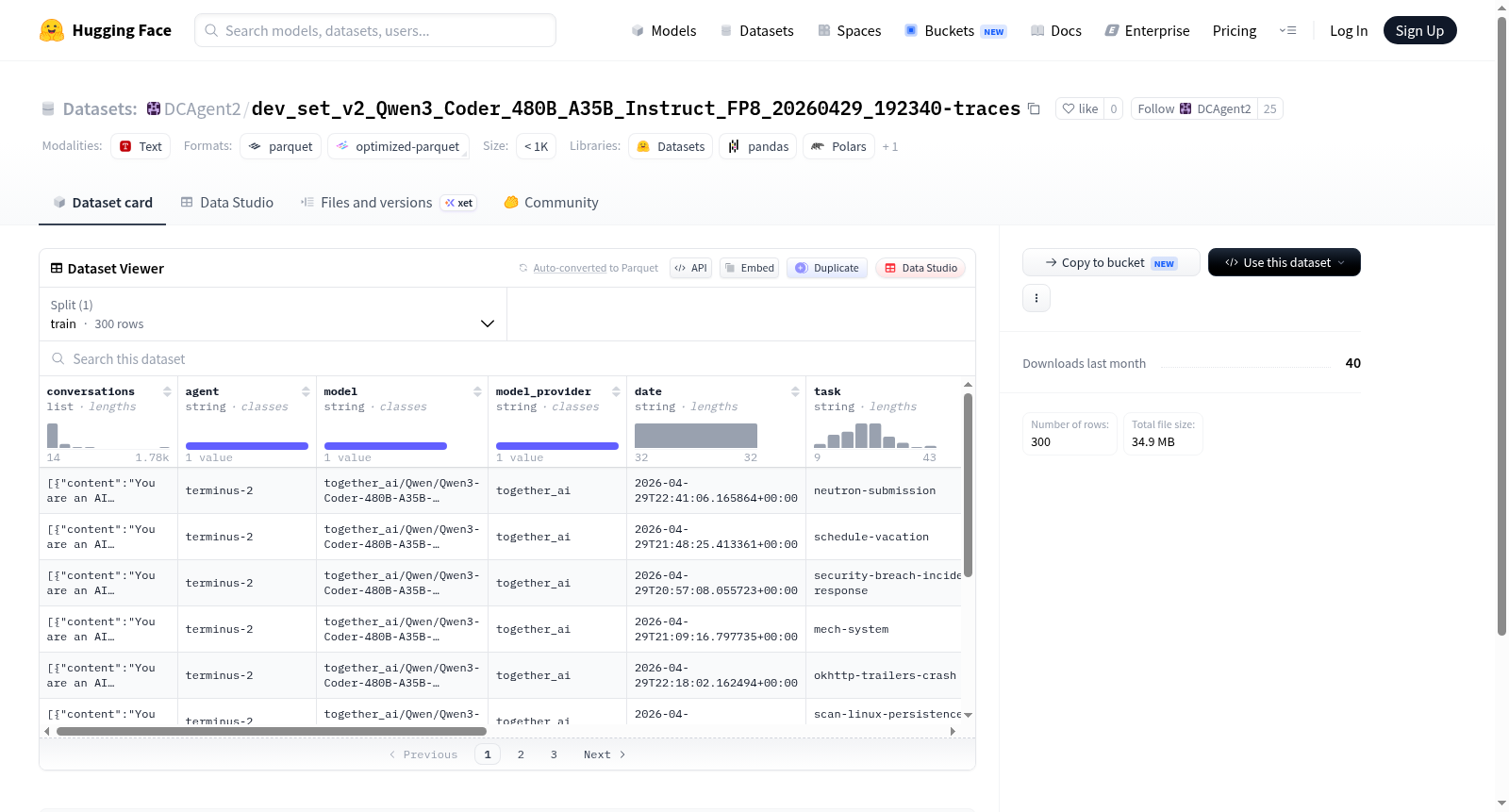Sort the agent column
The width and height of the screenshot is (1509, 812).
click(x=306, y=391)
